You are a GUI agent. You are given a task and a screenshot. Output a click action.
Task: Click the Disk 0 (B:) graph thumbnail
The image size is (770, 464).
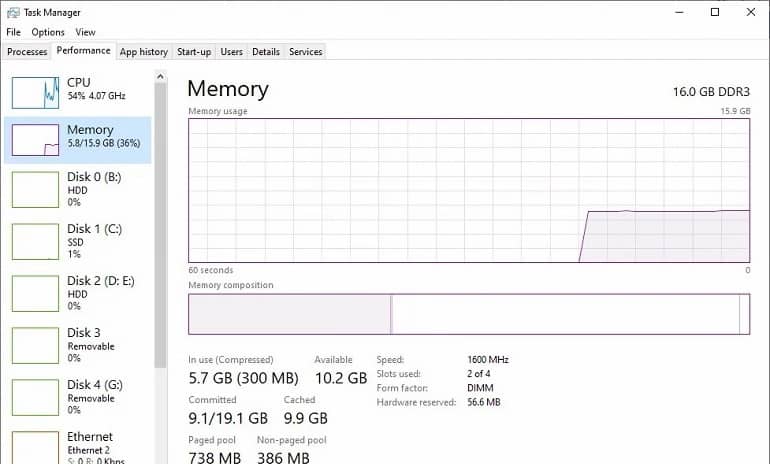tap(35, 189)
